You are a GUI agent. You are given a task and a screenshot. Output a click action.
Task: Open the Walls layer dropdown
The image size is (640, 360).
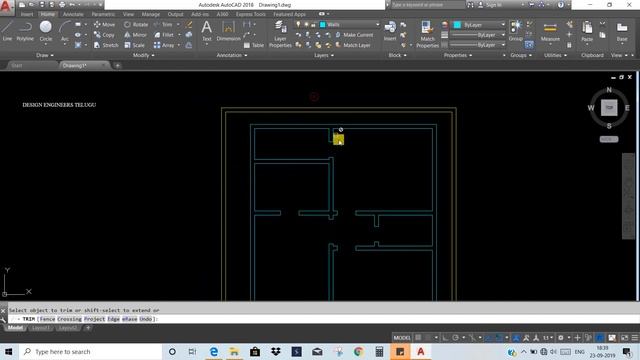pyautogui.click(x=349, y=24)
